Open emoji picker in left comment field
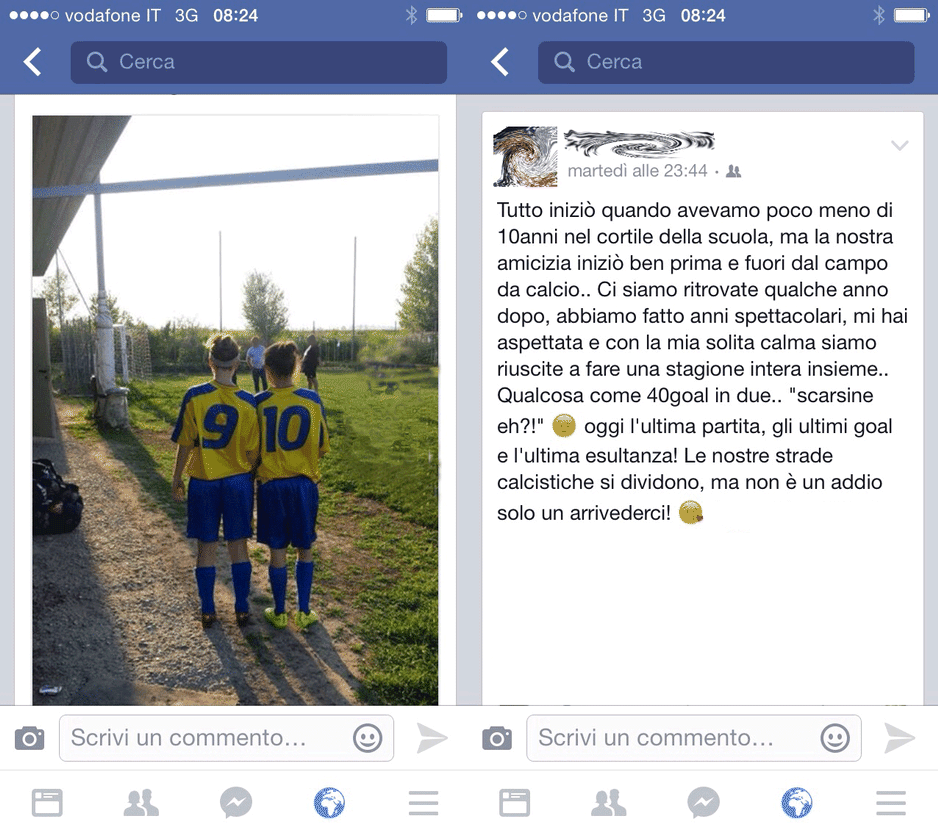The width and height of the screenshot is (938, 835). [367, 738]
